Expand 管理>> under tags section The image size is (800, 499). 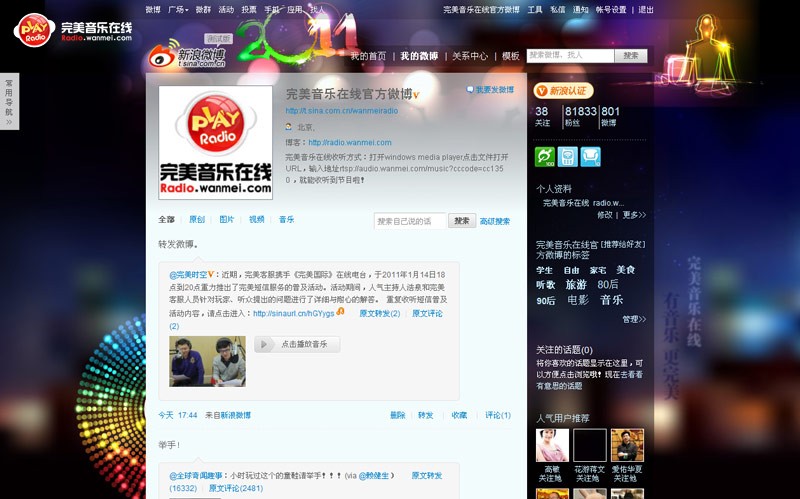click(x=634, y=320)
